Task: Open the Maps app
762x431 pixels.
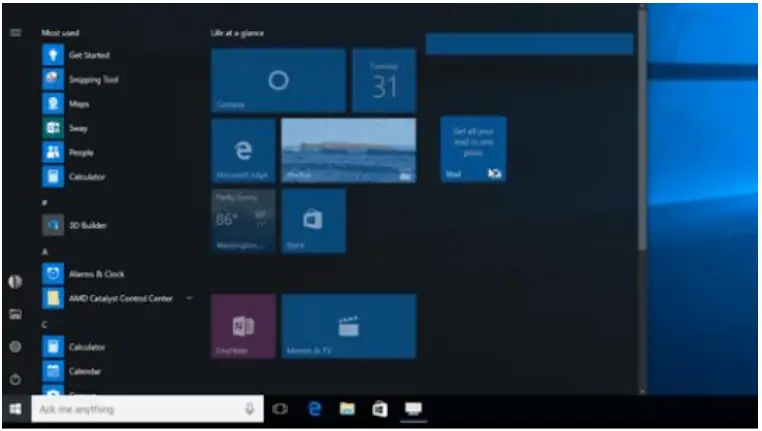Action: point(66,103)
